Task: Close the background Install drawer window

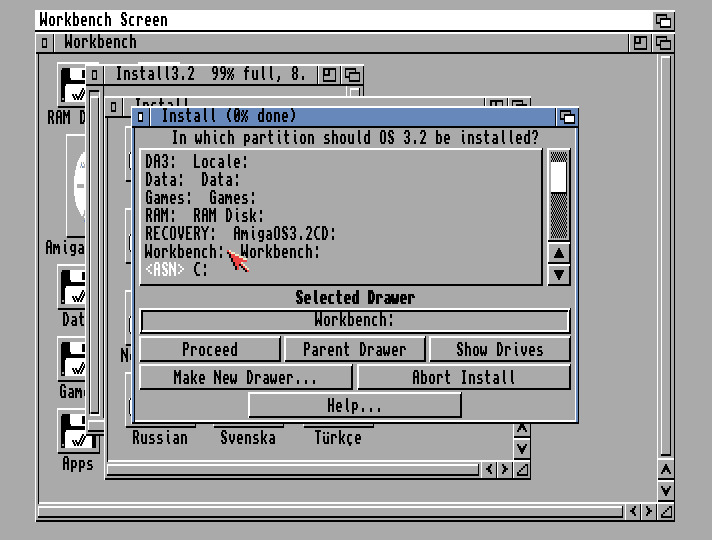Action: pos(114,107)
